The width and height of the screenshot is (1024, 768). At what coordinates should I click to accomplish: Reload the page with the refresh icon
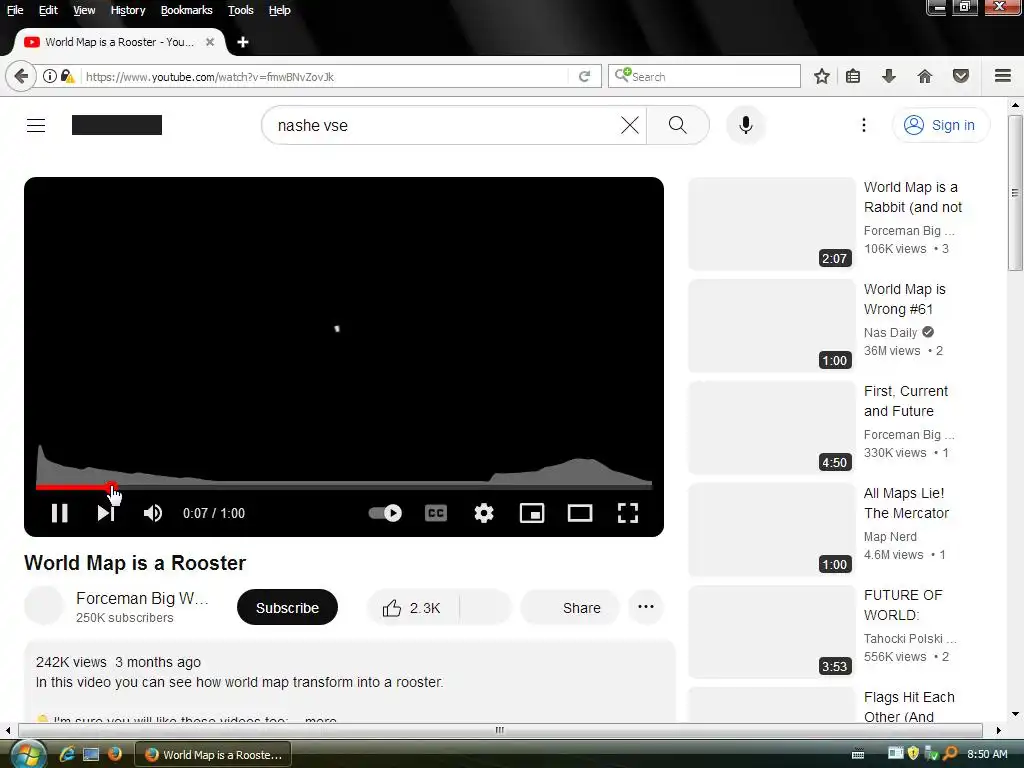coord(584,76)
